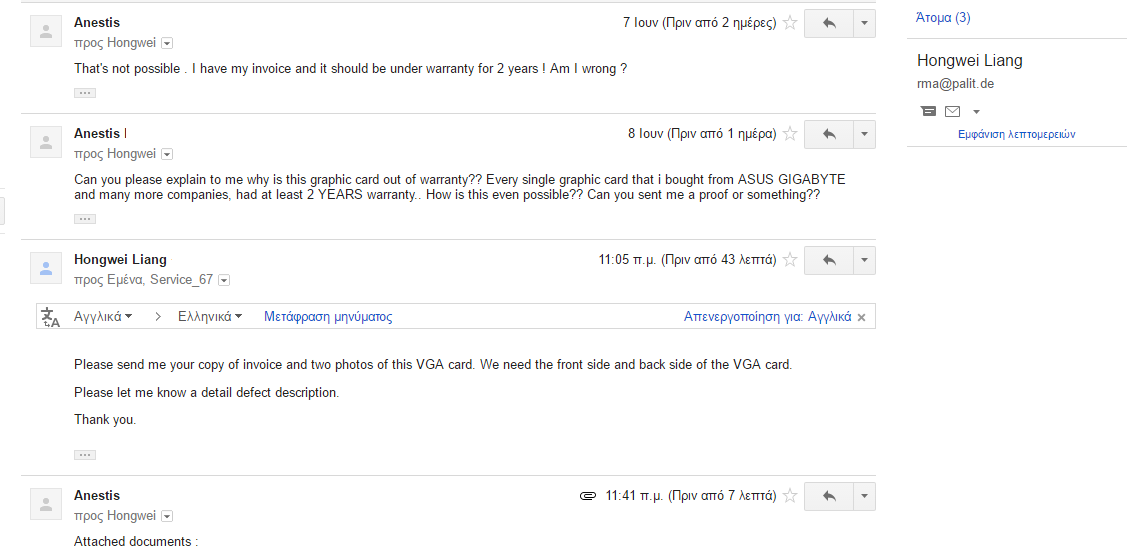Image resolution: width=1131 pixels, height=553 pixels.
Task: Reply to the 8 Ιουν message
Action: tap(829, 134)
